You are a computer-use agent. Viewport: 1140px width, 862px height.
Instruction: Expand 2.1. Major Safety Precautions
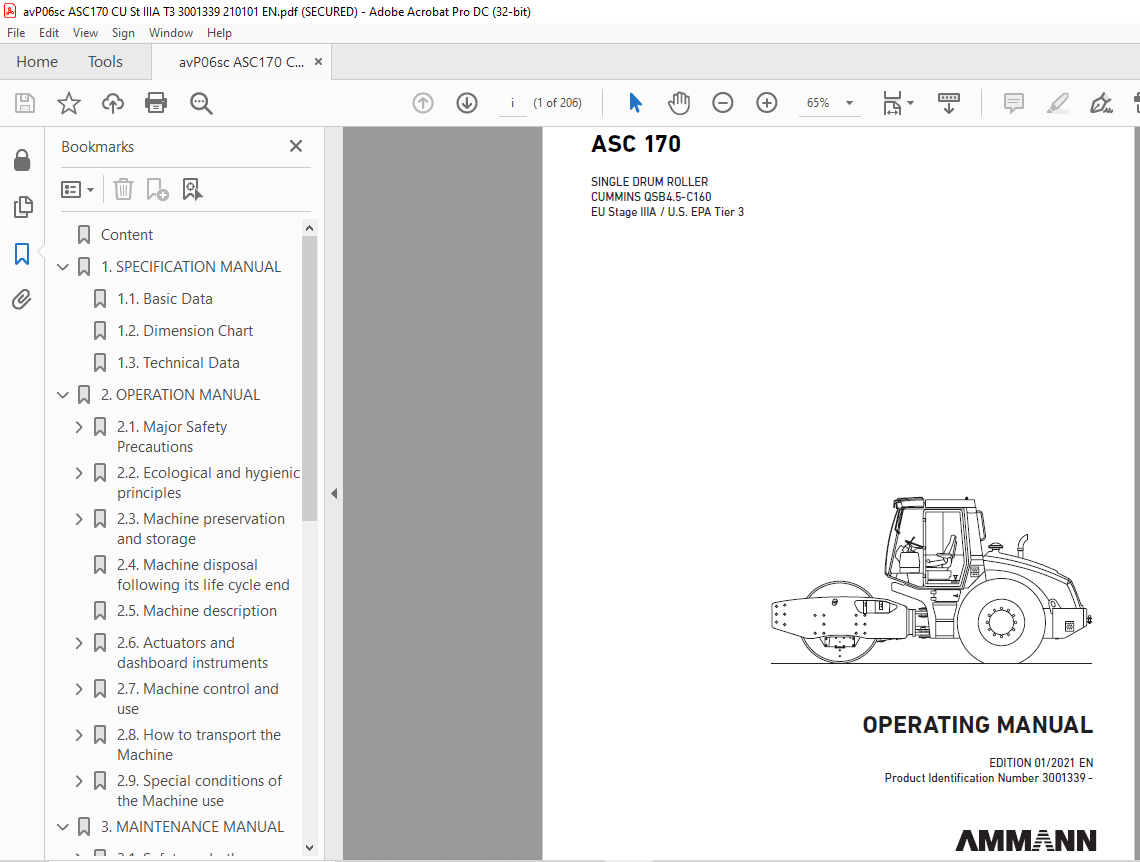[79, 427]
